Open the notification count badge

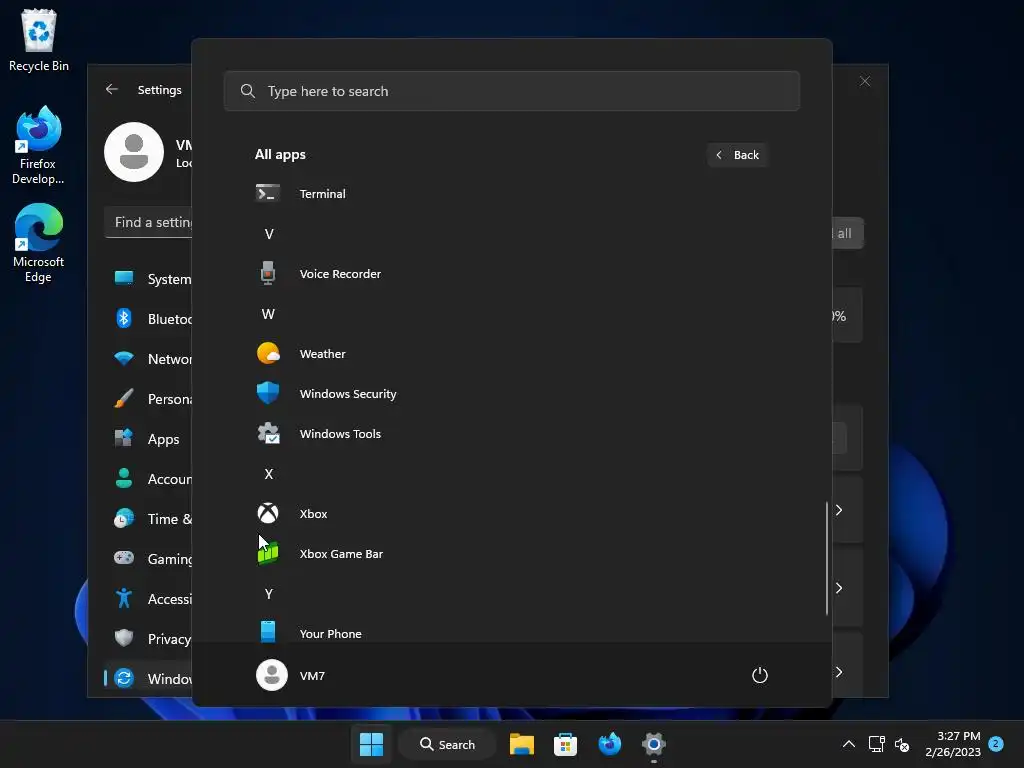coord(996,744)
